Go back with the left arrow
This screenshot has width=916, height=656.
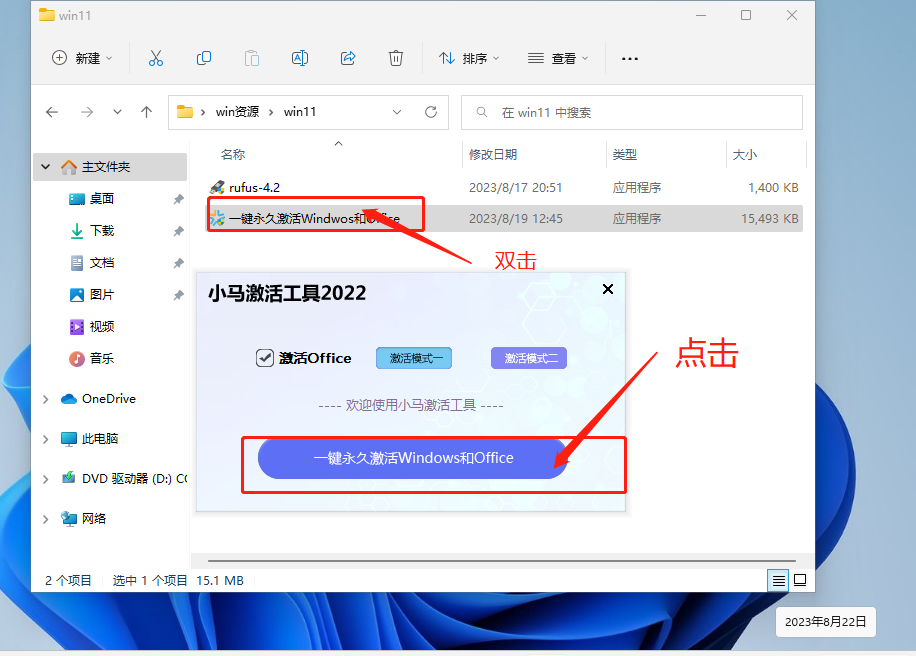52,112
